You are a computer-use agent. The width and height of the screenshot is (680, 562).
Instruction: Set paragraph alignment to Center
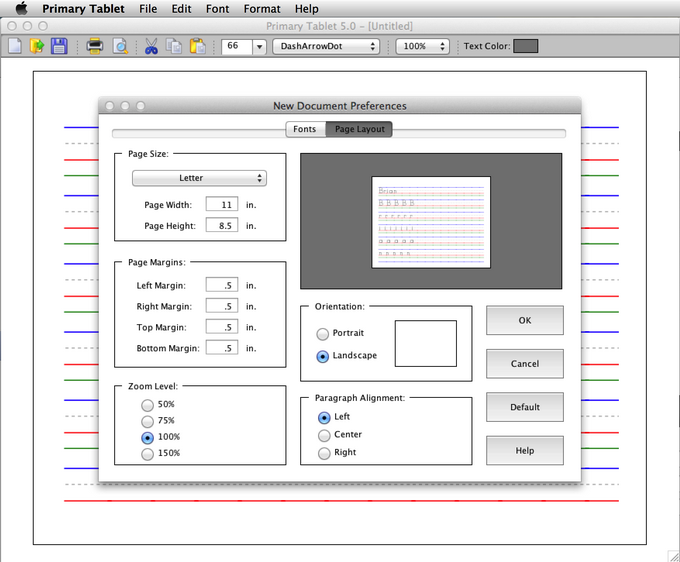[324, 435]
